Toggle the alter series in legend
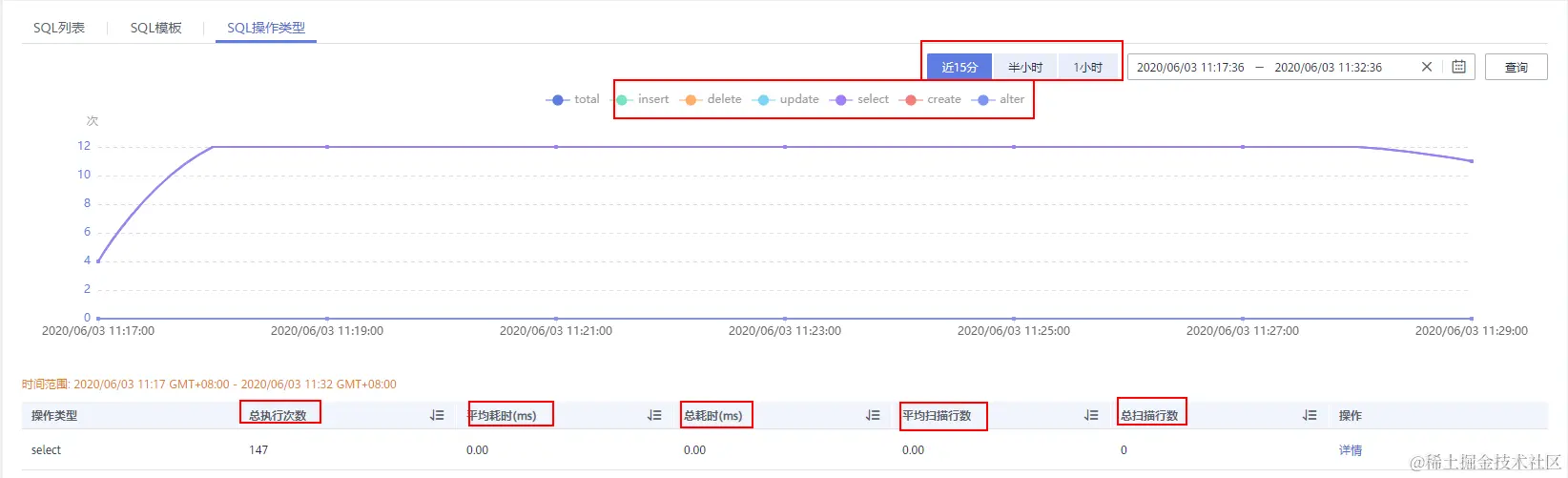The image size is (1568, 478). tap(1000, 99)
